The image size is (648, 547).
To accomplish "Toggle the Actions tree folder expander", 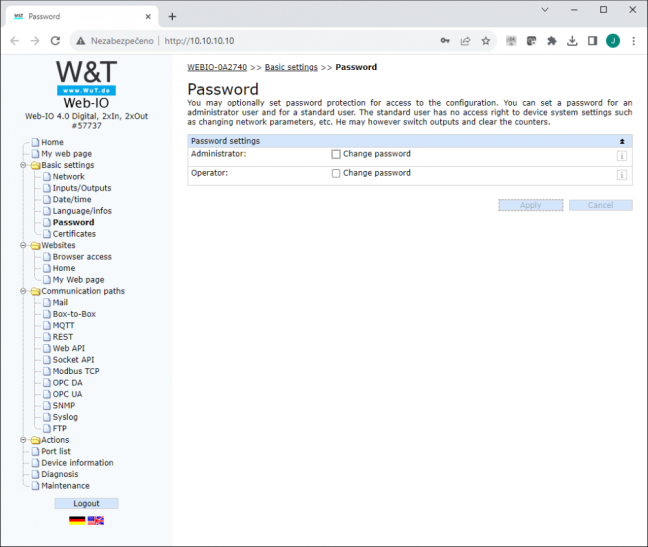I will (24, 440).
